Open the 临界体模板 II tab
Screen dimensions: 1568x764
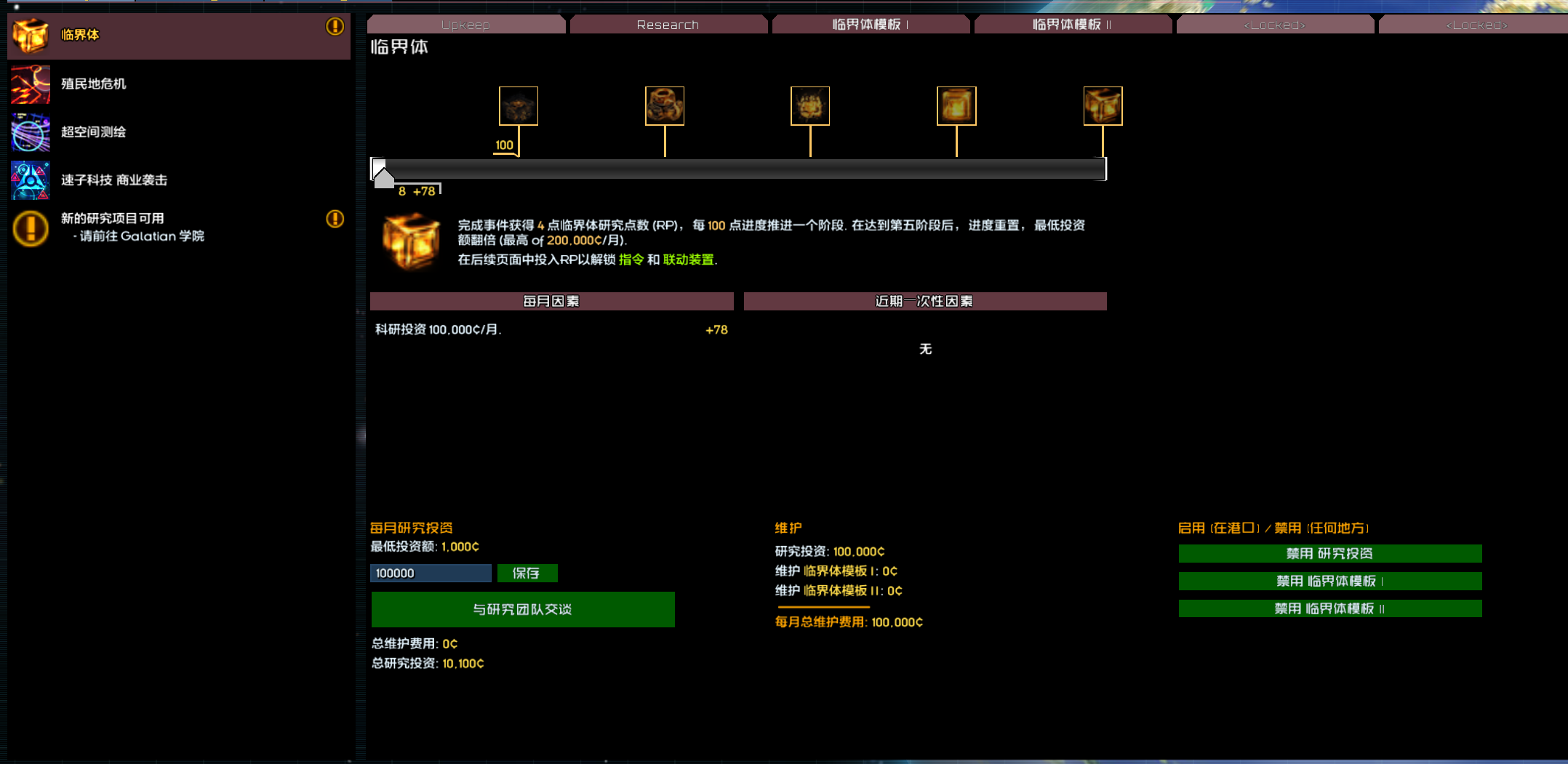click(x=1073, y=24)
